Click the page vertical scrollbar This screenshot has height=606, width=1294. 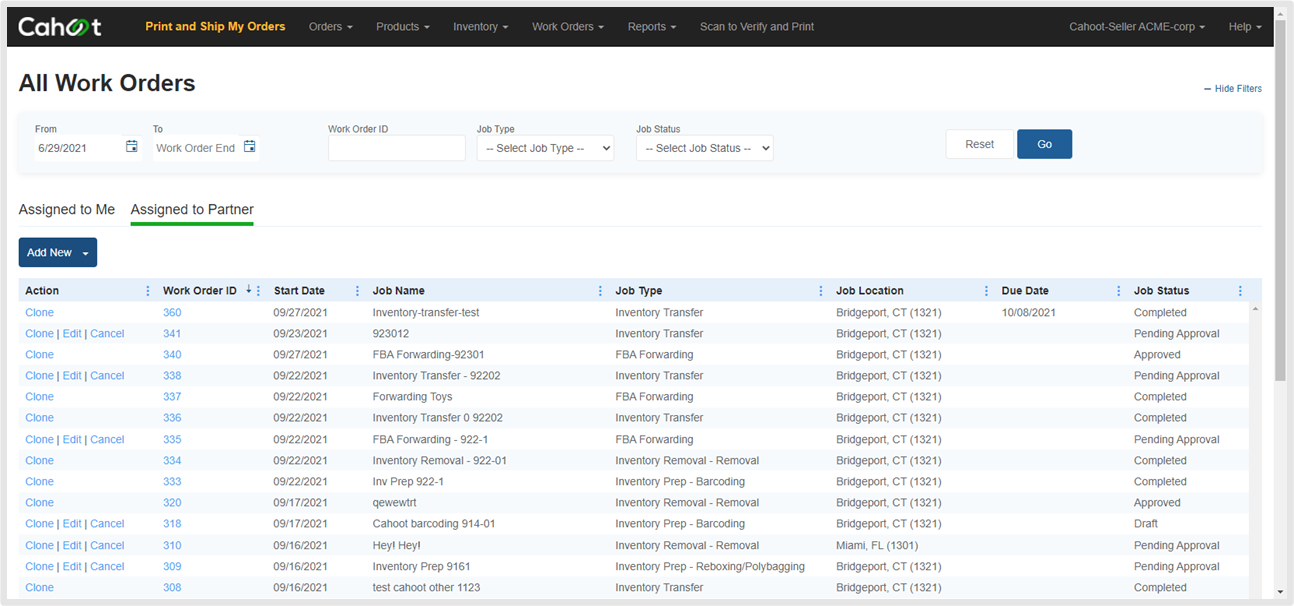[x=1281, y=200]
